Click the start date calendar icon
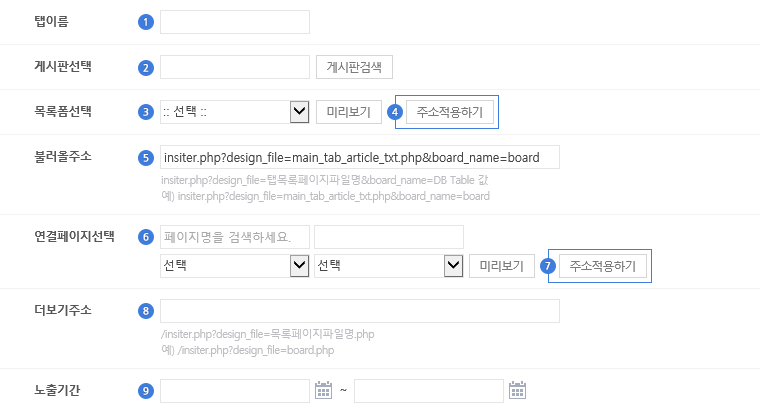Screen dimensions: 760x413 pos(323,390)
